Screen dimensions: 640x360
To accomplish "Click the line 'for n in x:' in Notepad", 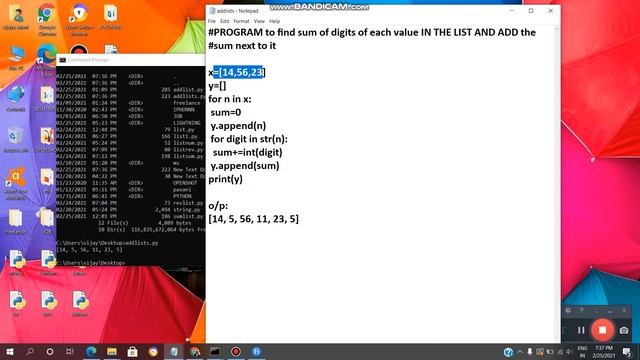I will click(x=230, y=99).
